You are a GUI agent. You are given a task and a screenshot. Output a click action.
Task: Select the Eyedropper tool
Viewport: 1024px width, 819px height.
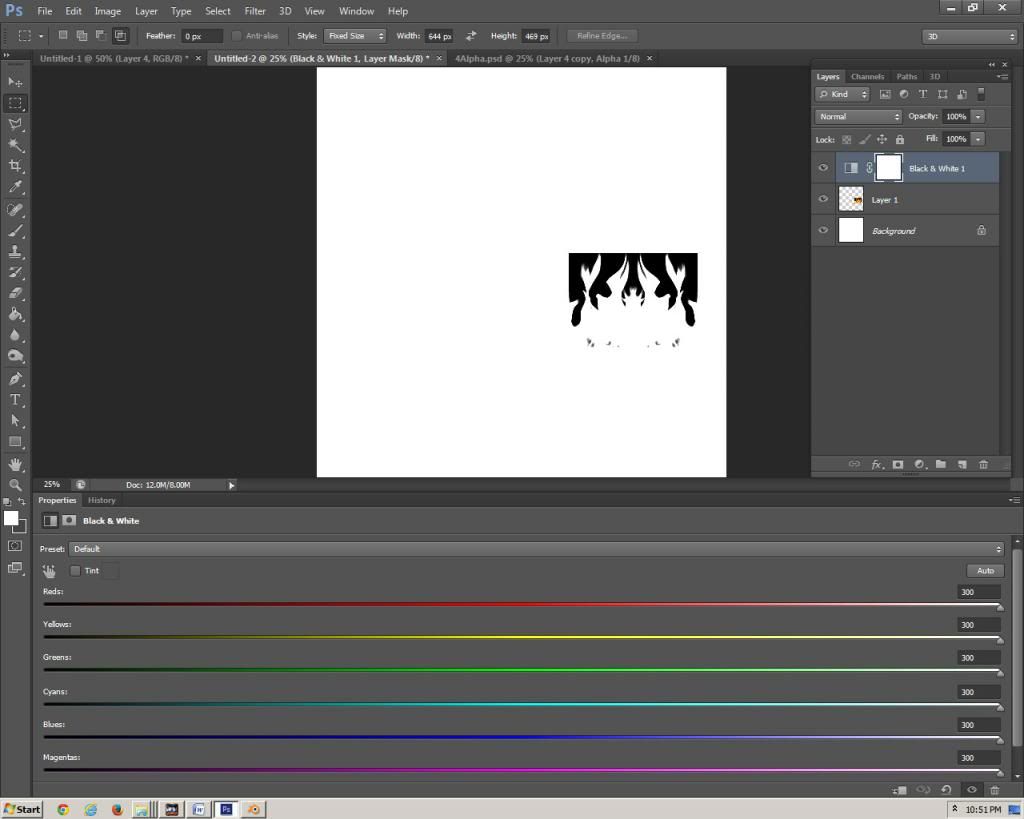15,187
